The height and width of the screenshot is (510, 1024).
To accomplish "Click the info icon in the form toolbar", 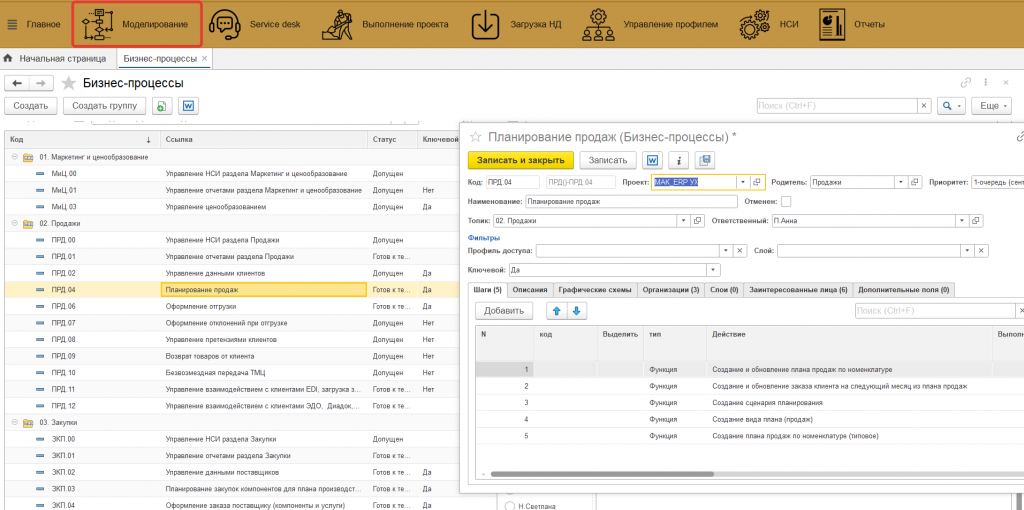I will 679,160.
